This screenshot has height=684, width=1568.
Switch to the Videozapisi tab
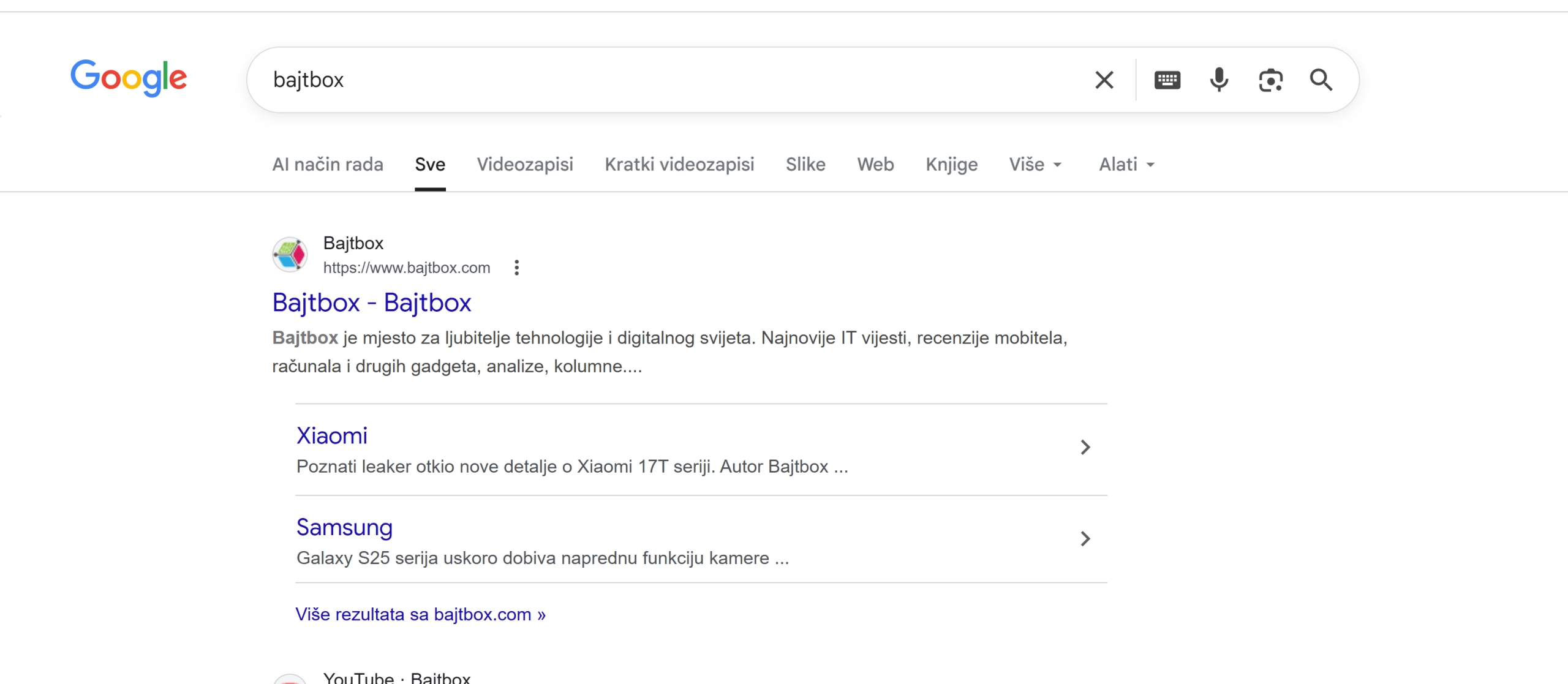tap(525, 164)
